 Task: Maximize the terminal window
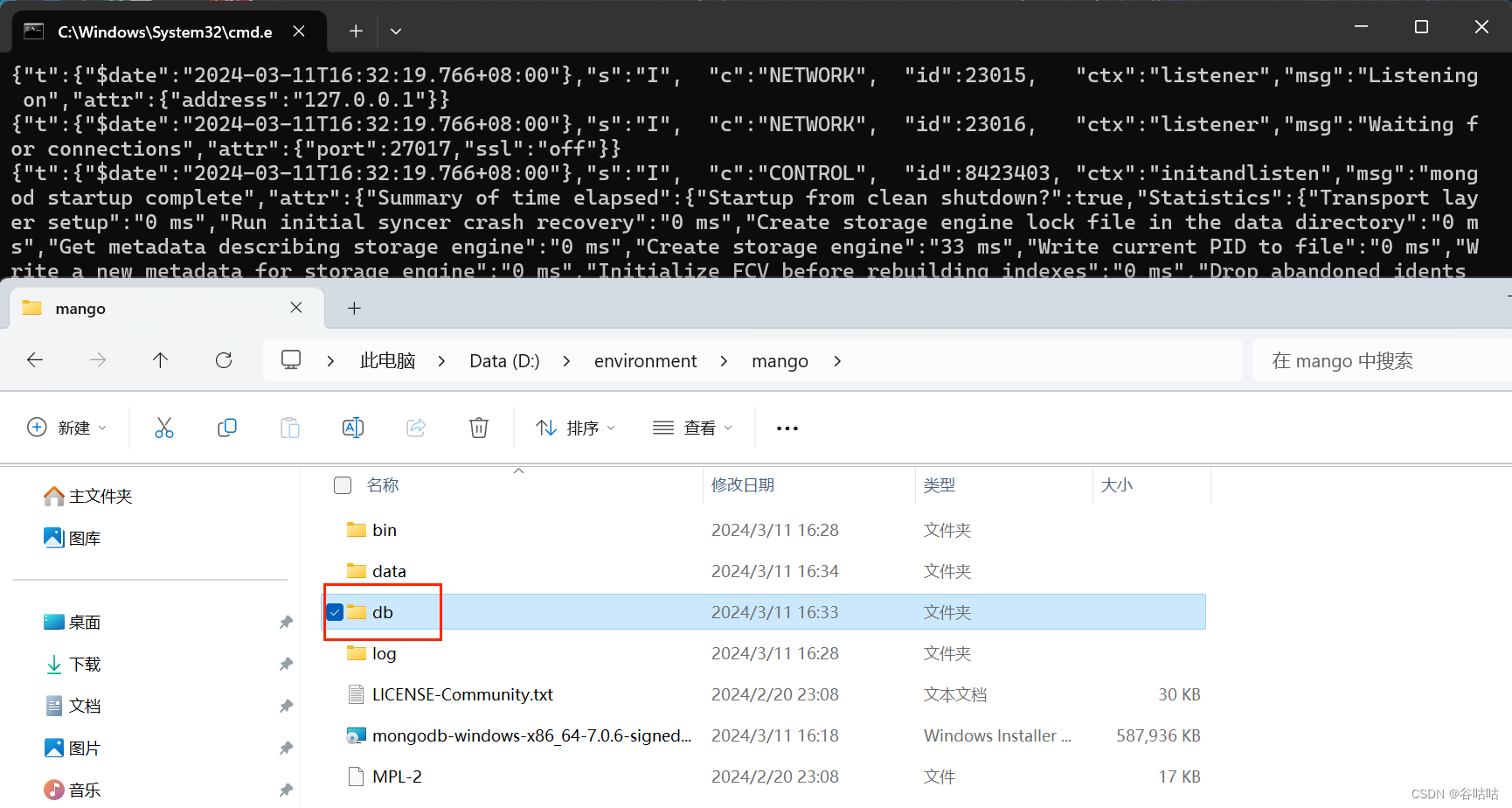pyautogui.click(x=1421, y=27)
